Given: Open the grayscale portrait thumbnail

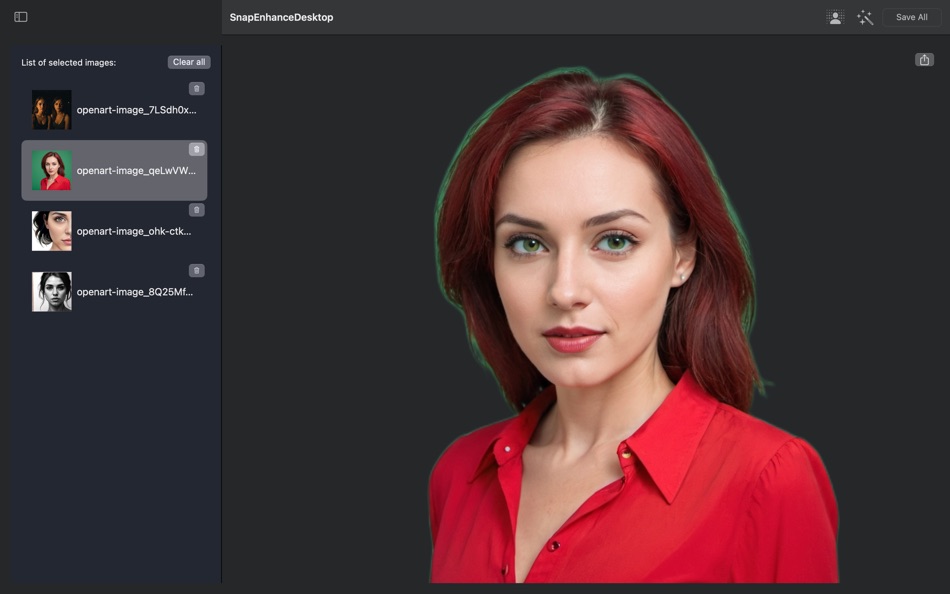Looking at the screenshot, I should point(51,230).
